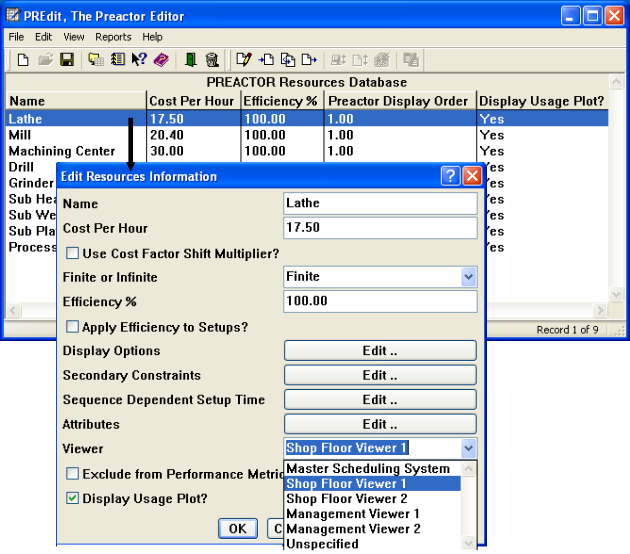
Task: Click the Save floppy disk icon
Action: [x=67, y=60]
